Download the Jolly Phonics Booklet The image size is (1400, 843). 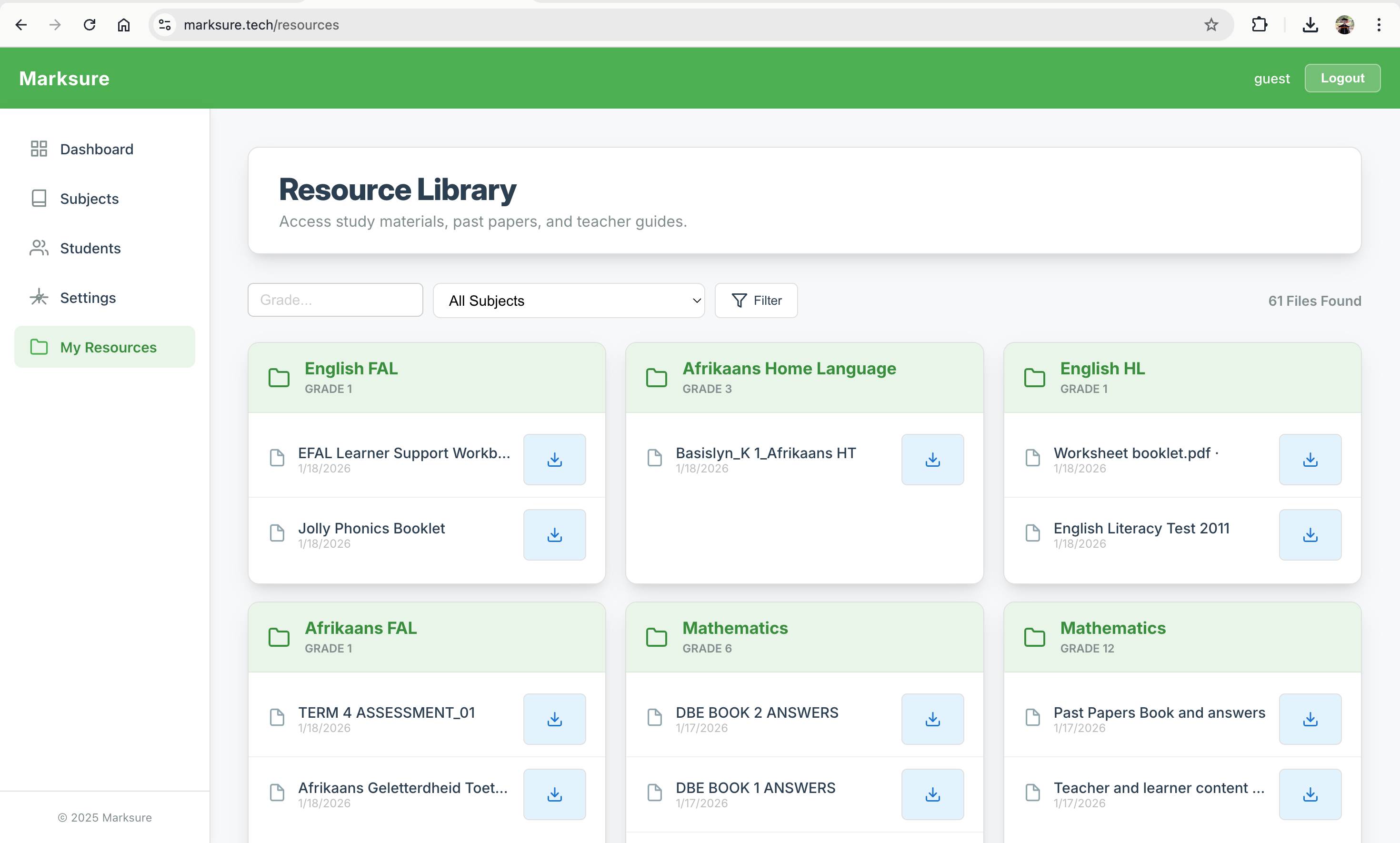(554, 534)
